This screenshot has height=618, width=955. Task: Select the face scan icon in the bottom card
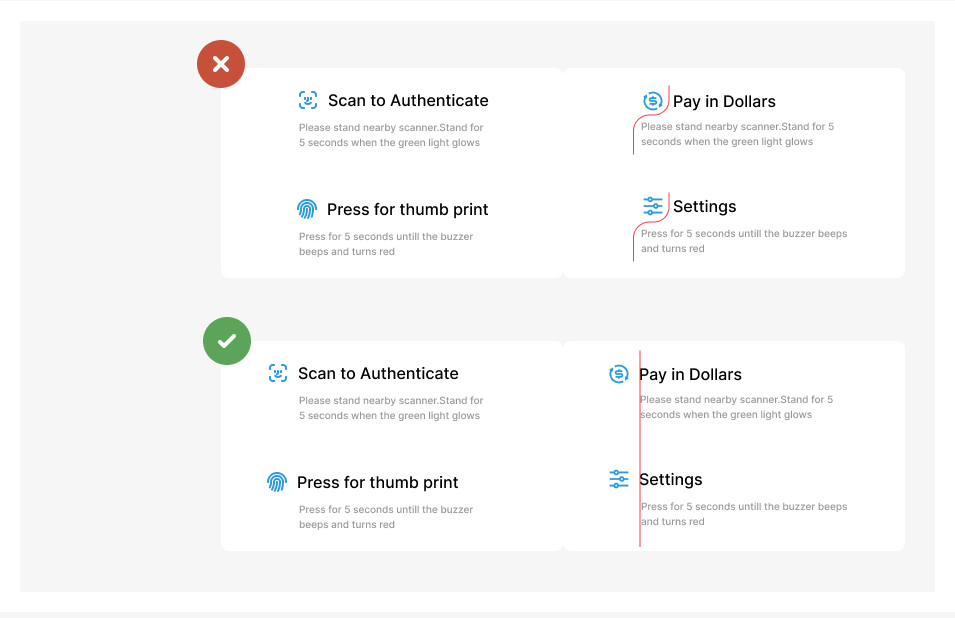[277, 373]
